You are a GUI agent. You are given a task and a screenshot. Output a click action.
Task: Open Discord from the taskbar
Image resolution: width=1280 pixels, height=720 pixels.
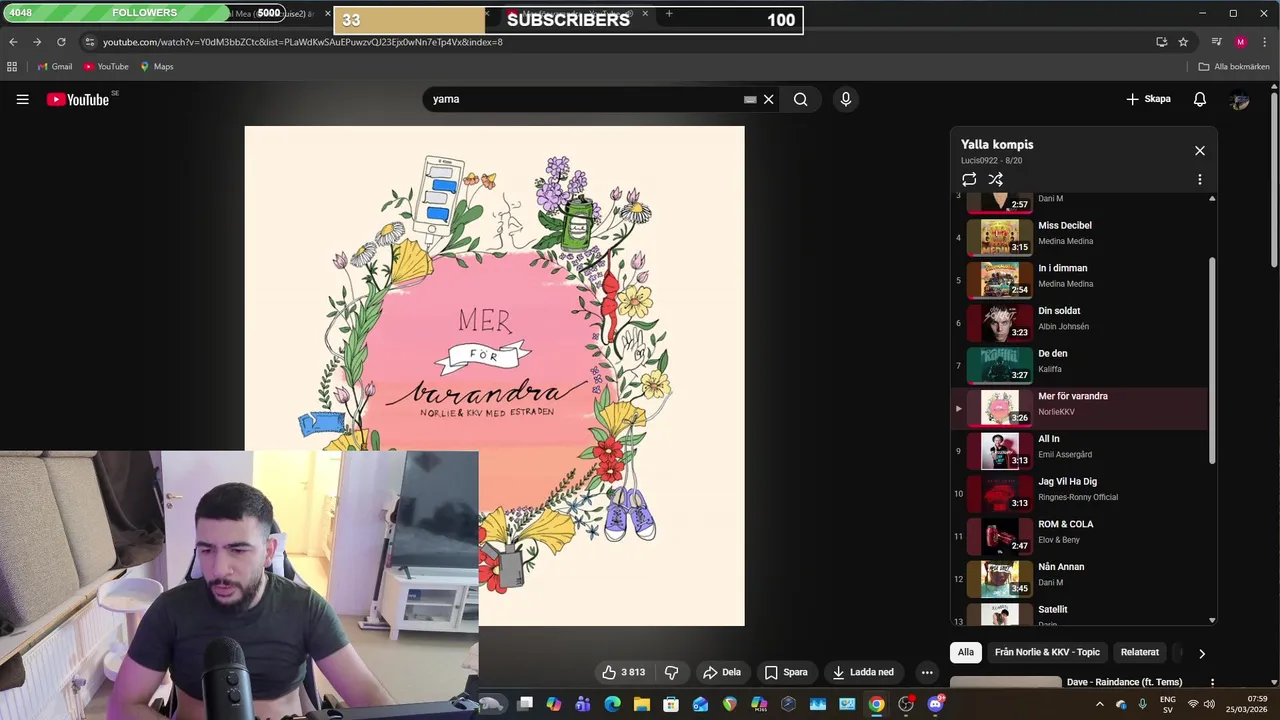(x=935, y=704)
